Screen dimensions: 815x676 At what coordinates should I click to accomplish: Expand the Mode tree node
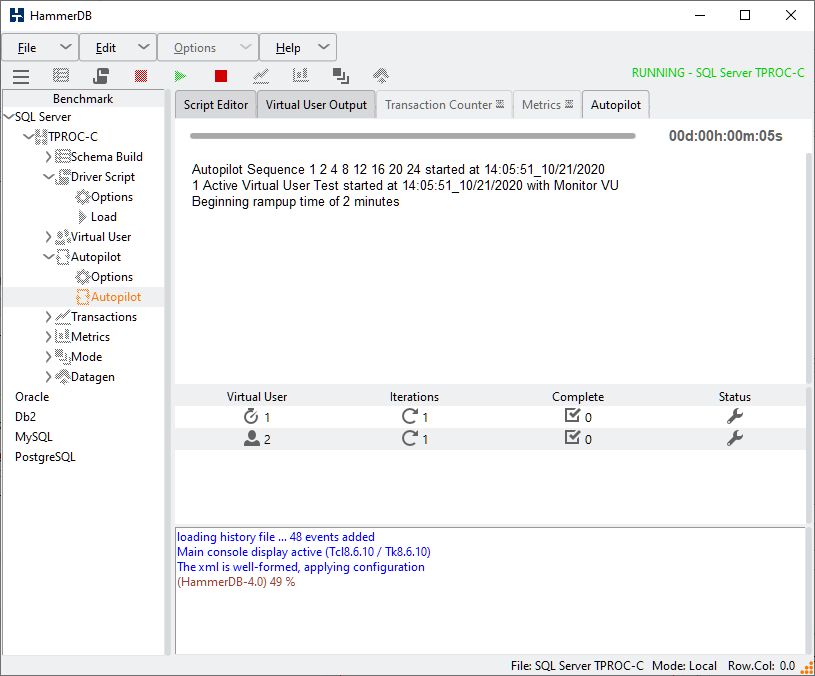[48, 356]
